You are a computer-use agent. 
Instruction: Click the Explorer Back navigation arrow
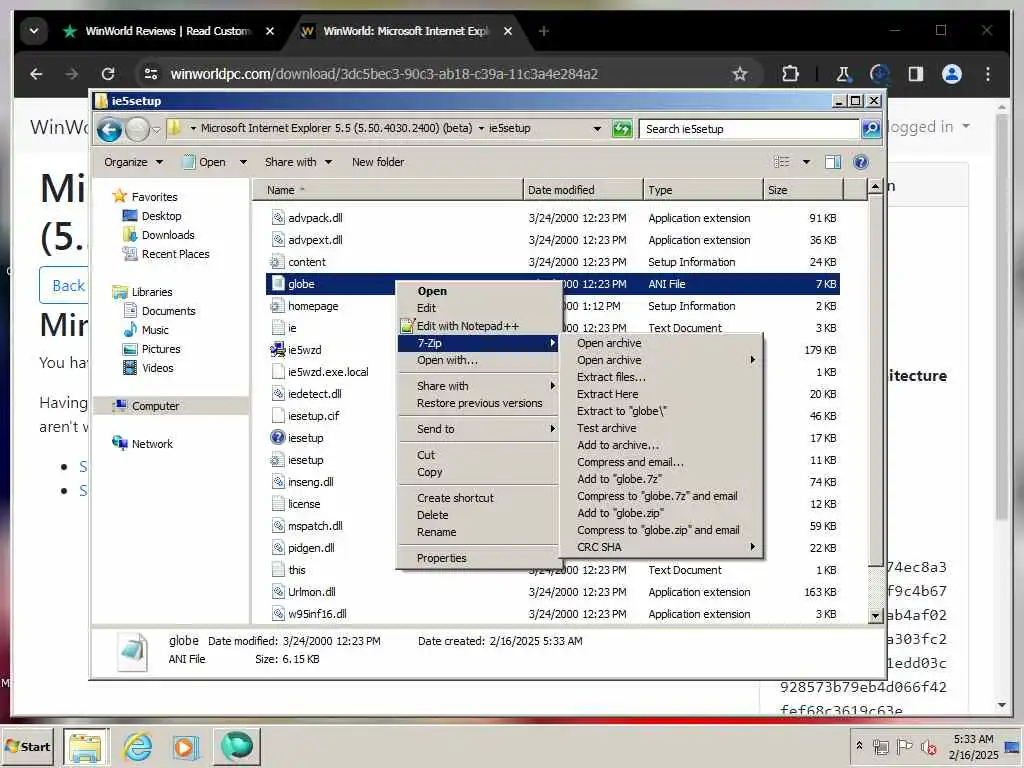pyautogui.click(x=109, y=129)
